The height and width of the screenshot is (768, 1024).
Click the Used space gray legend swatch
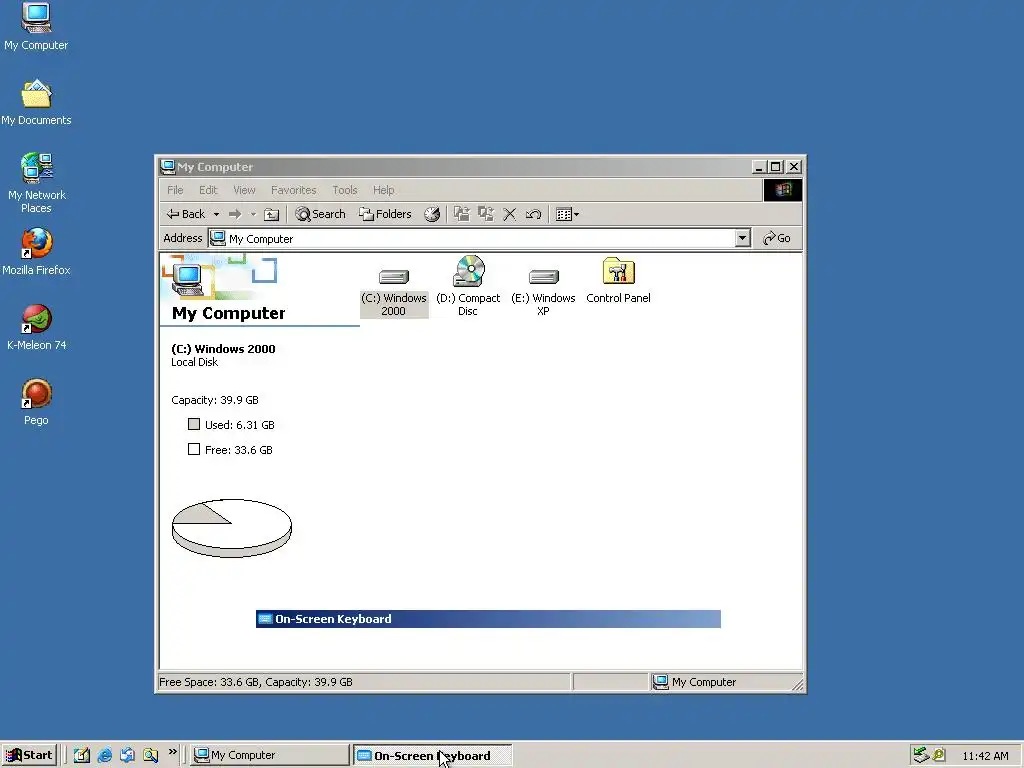click(194, 424)
